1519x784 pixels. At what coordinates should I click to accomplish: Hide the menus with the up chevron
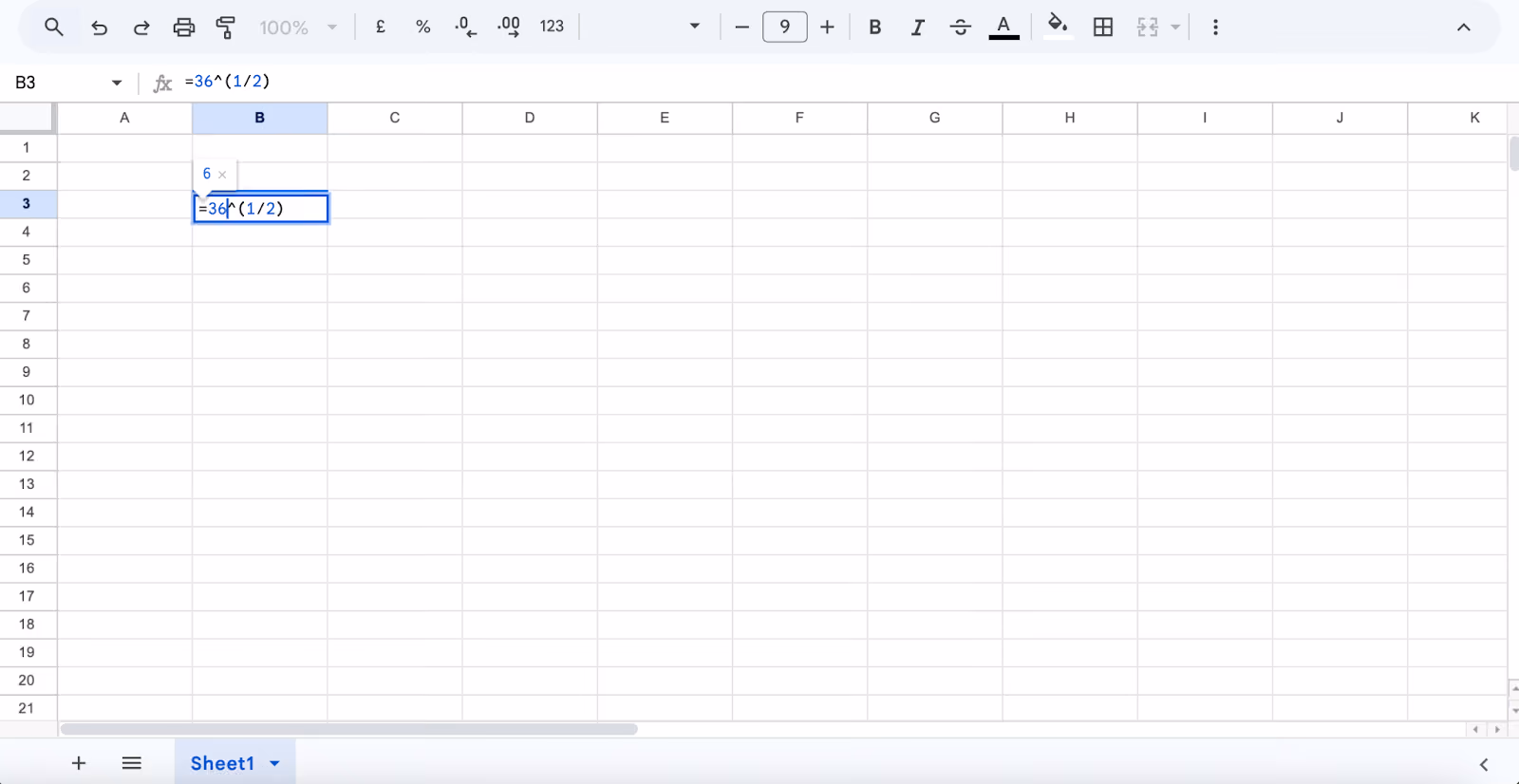[x=1464, y=28]
